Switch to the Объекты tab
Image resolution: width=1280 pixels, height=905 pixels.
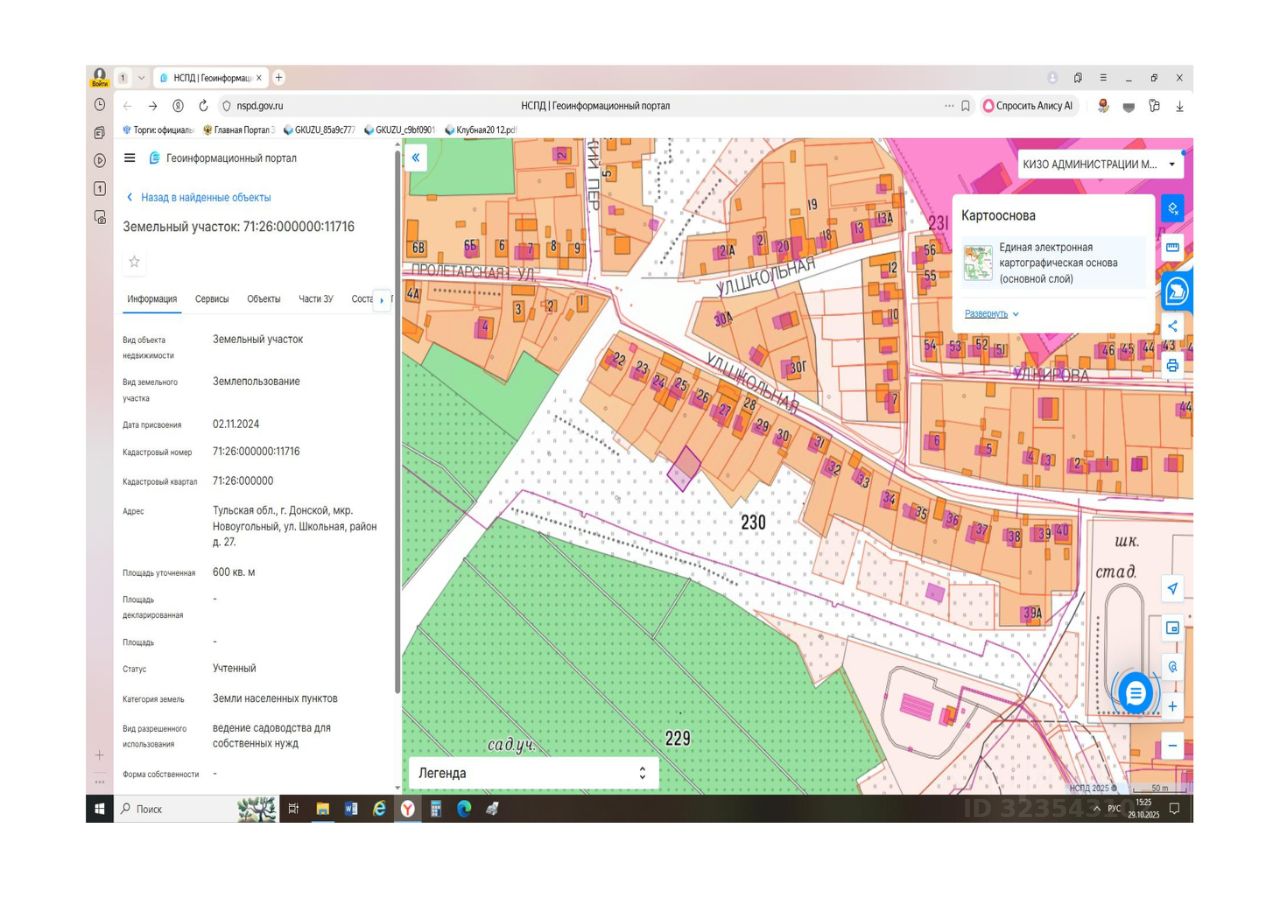[x=264, y=299]
